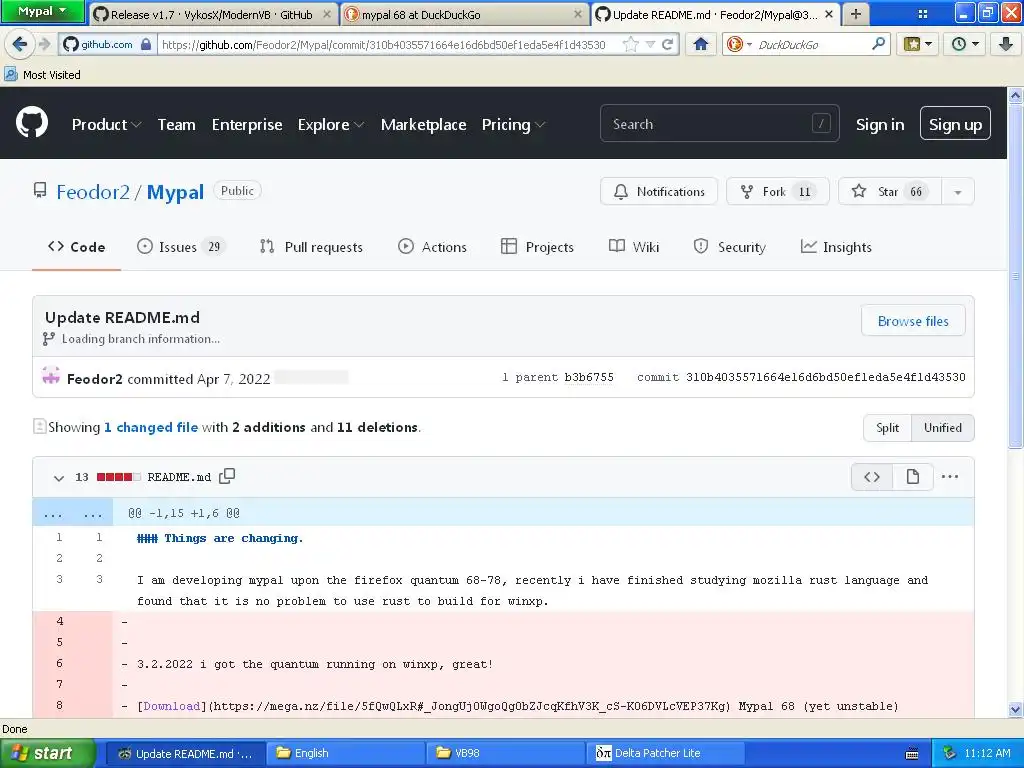Collapse the README.md diff chevron

point(59,478)
